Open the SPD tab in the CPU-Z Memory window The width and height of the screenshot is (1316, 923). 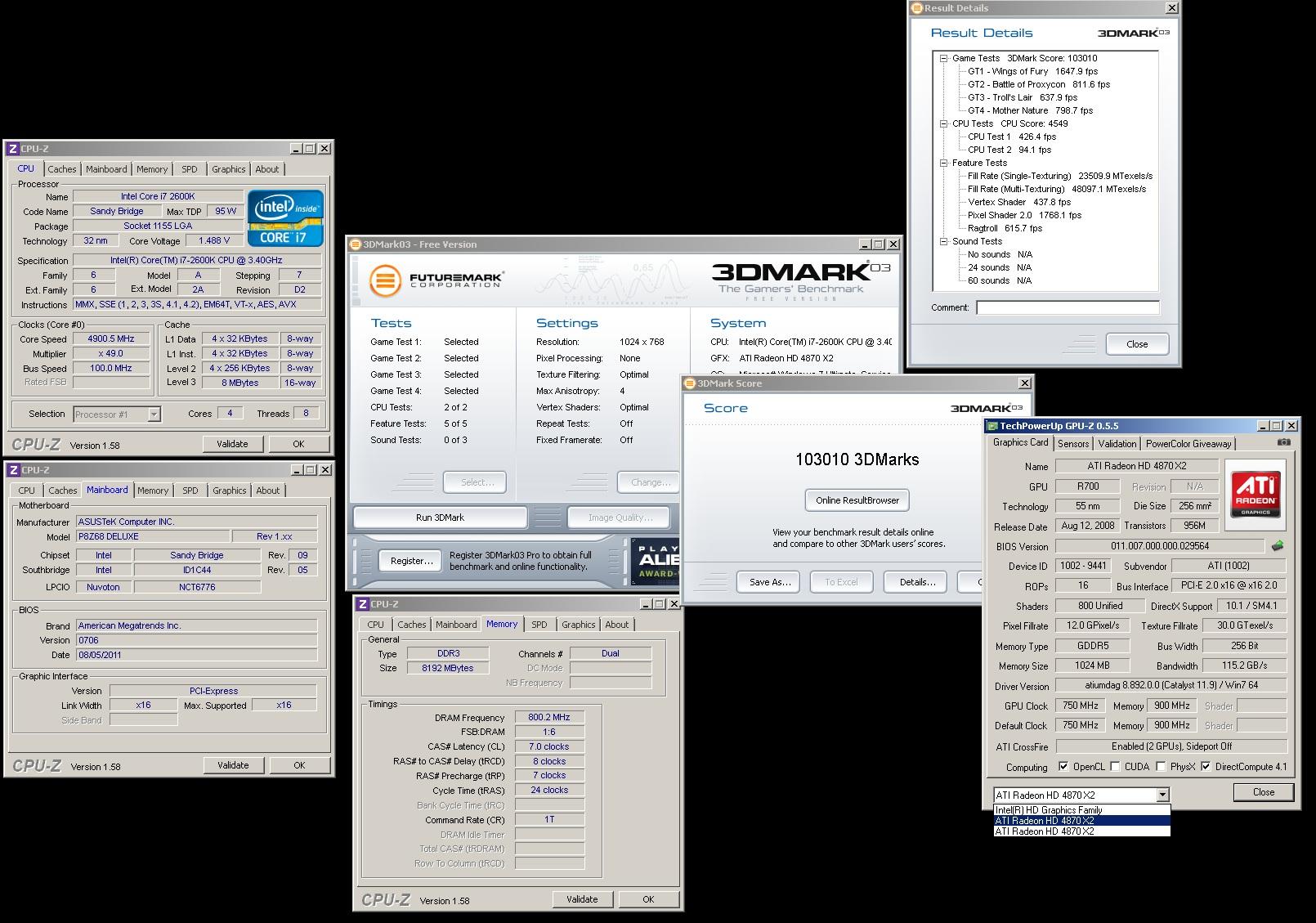tap(539, 625)
